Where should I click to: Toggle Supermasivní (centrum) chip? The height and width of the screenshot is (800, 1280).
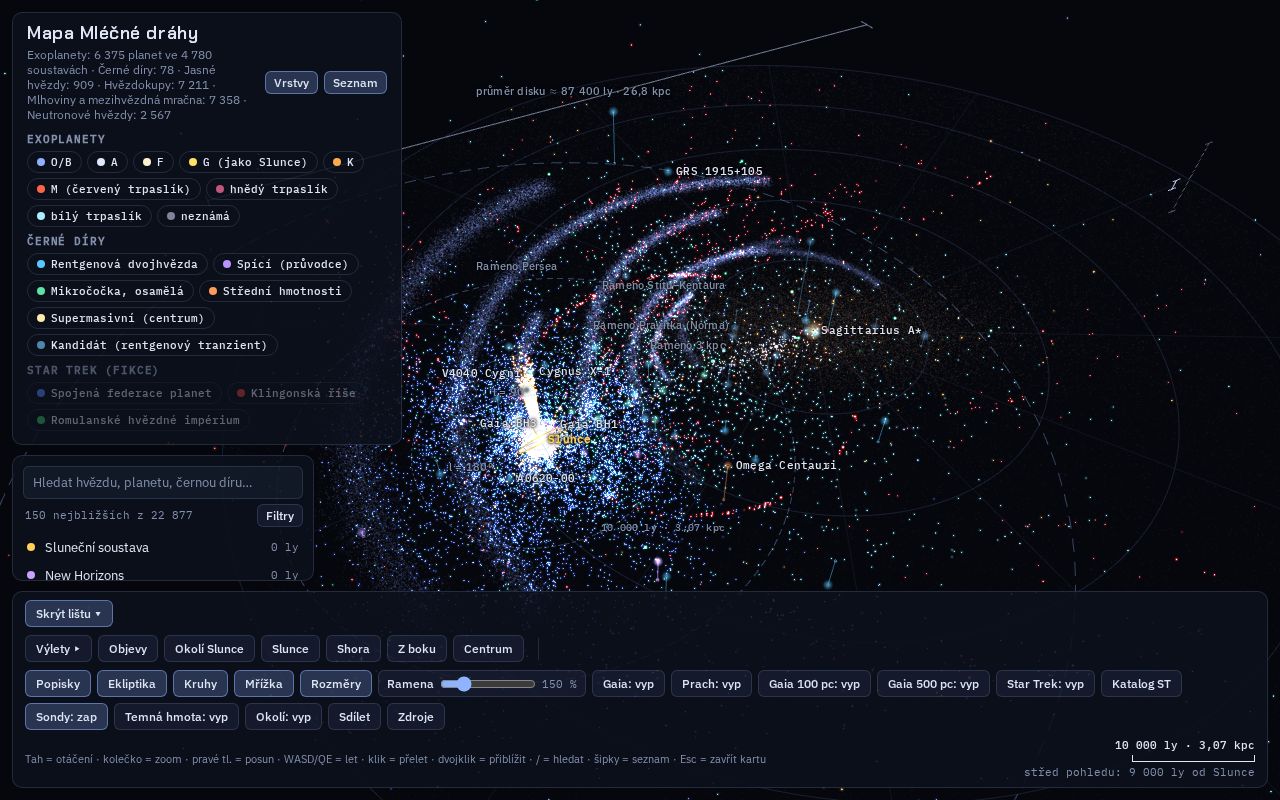coord(120,318)
